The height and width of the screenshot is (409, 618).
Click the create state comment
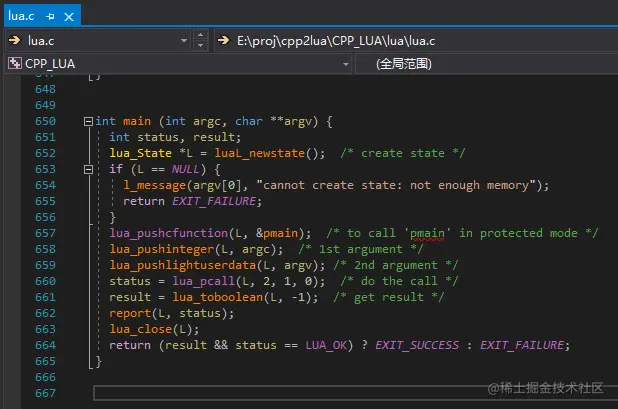[x=403, y=153]
